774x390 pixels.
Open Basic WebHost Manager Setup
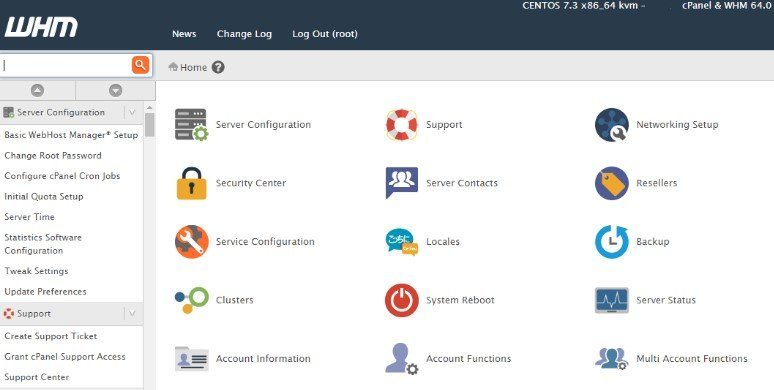[71, 135]
